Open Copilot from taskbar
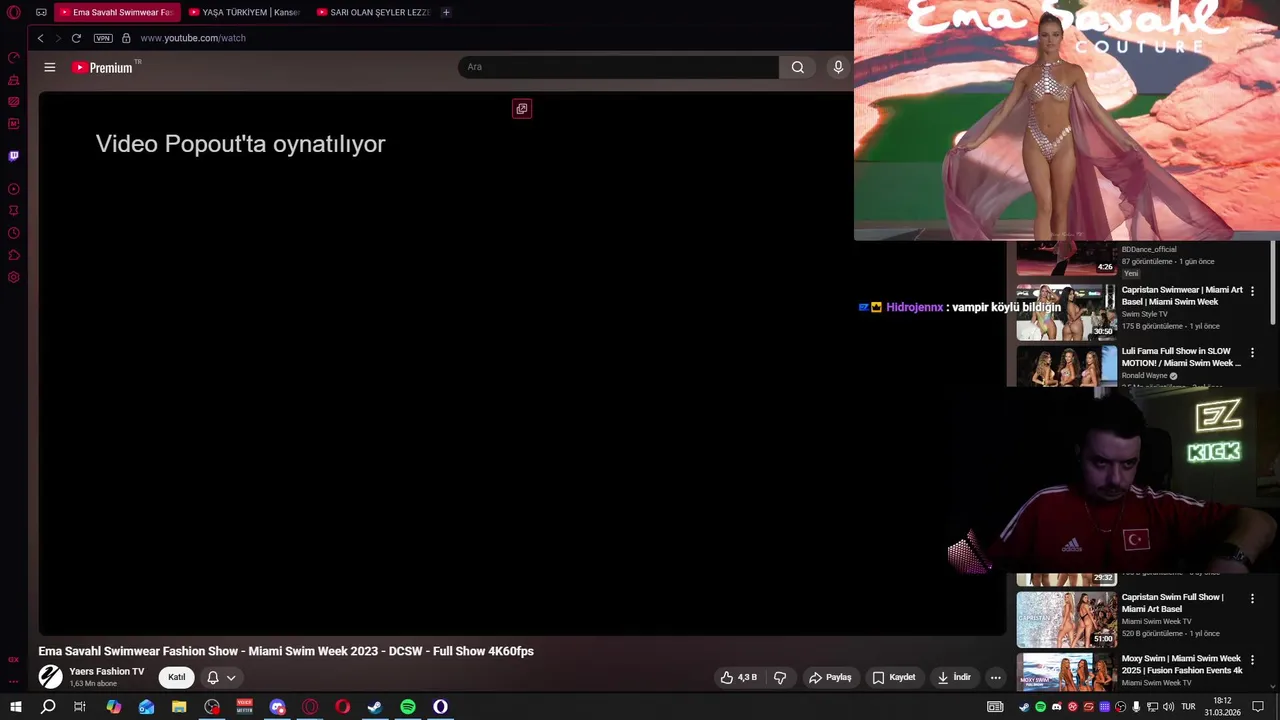This screenshot has height=720, width=1280. (114, 707)
